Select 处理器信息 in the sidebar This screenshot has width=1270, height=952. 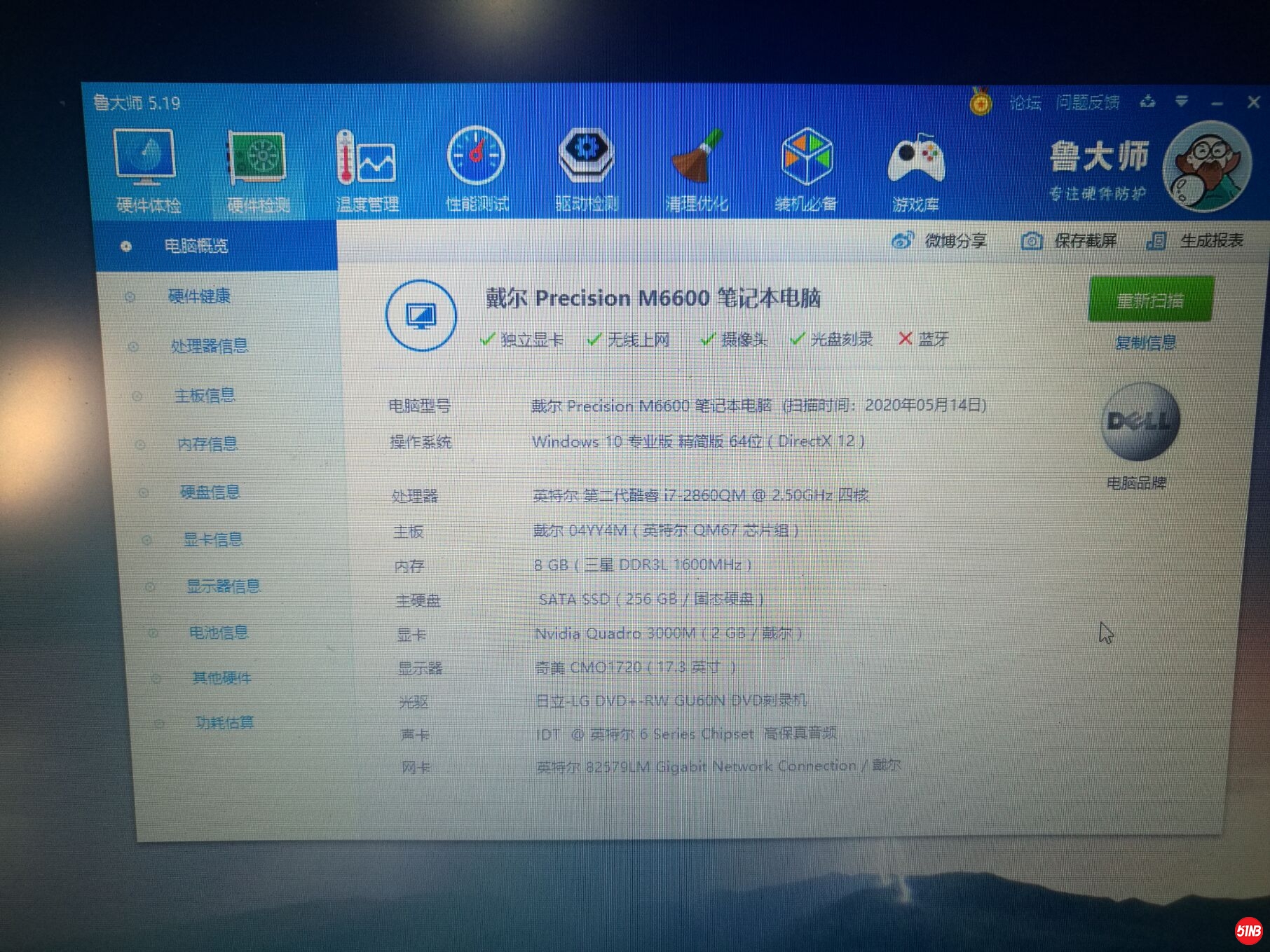(209, 346)
